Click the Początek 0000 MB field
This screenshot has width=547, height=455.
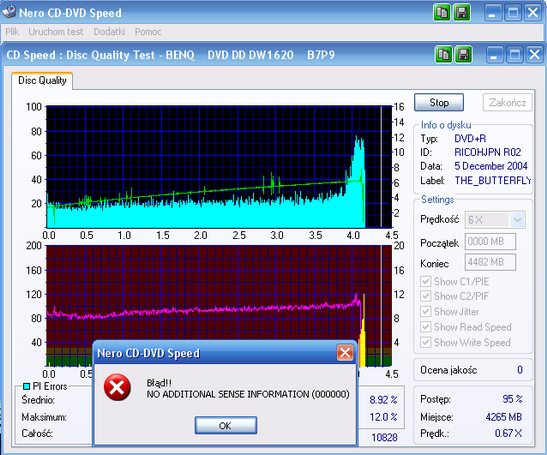click(490, 241)
